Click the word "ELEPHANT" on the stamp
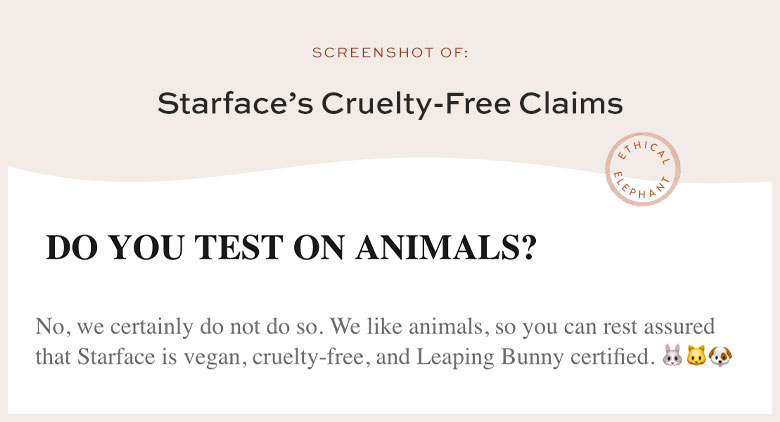Screen dimensions: 780x422 (642, 187)
